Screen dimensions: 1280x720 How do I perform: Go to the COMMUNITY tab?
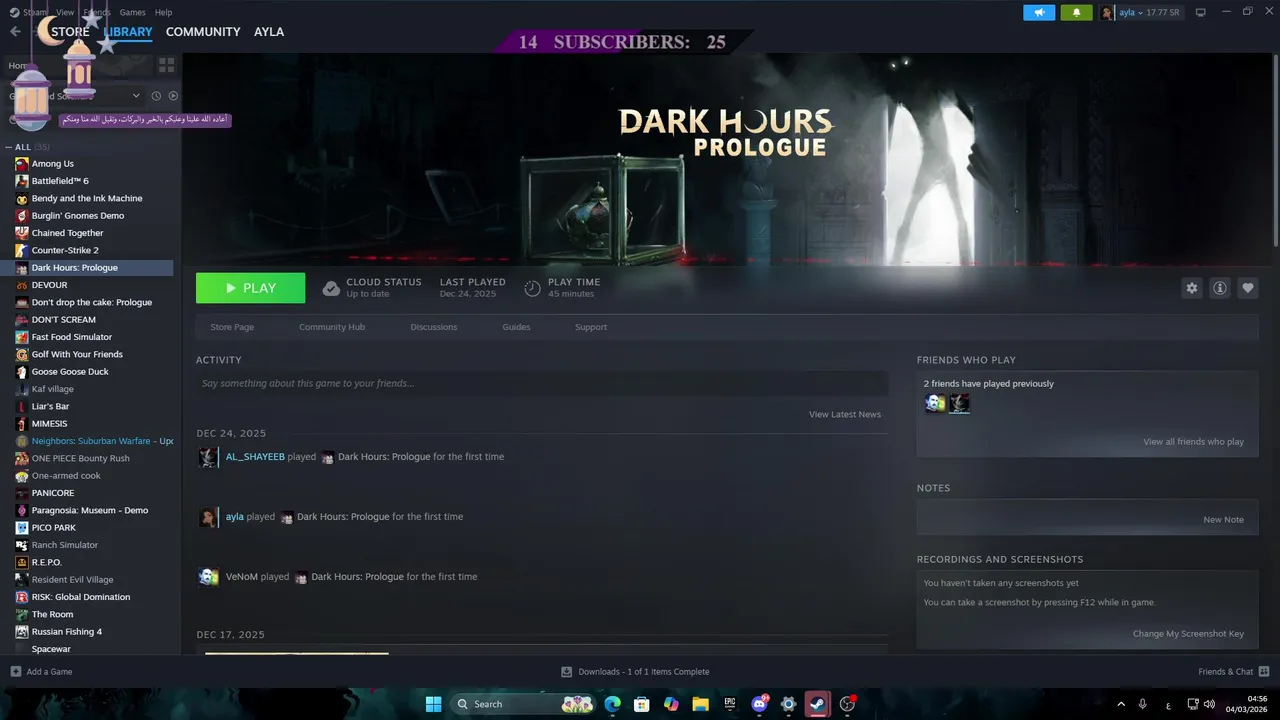[x=203, y=32]
